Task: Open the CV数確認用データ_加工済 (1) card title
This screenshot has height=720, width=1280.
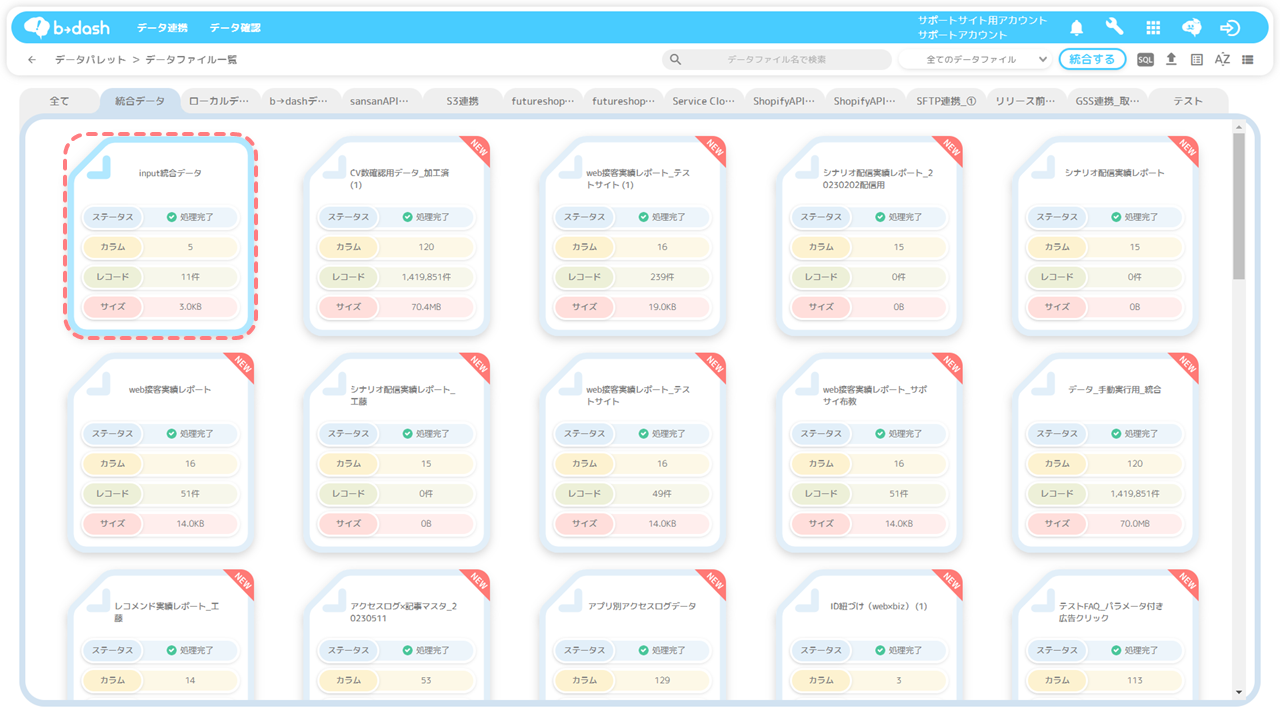Action: (x=400, y=179)
